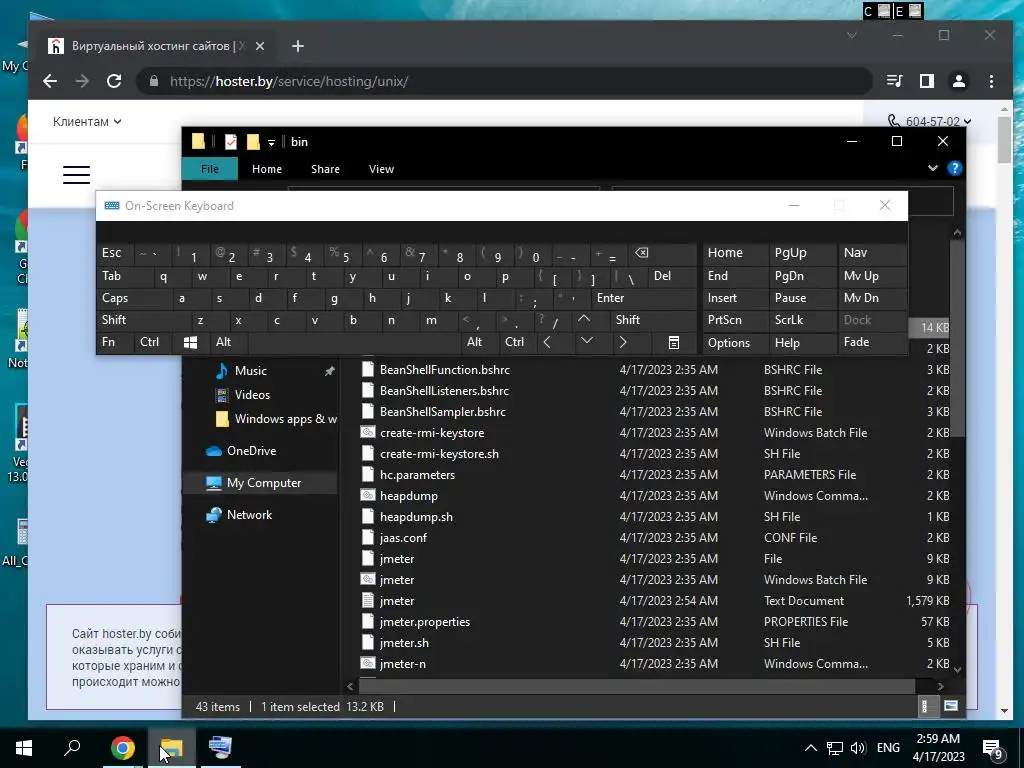Switch to details view icon in Explorer
The image size is (1024, 768).
[x=925, y=706]
